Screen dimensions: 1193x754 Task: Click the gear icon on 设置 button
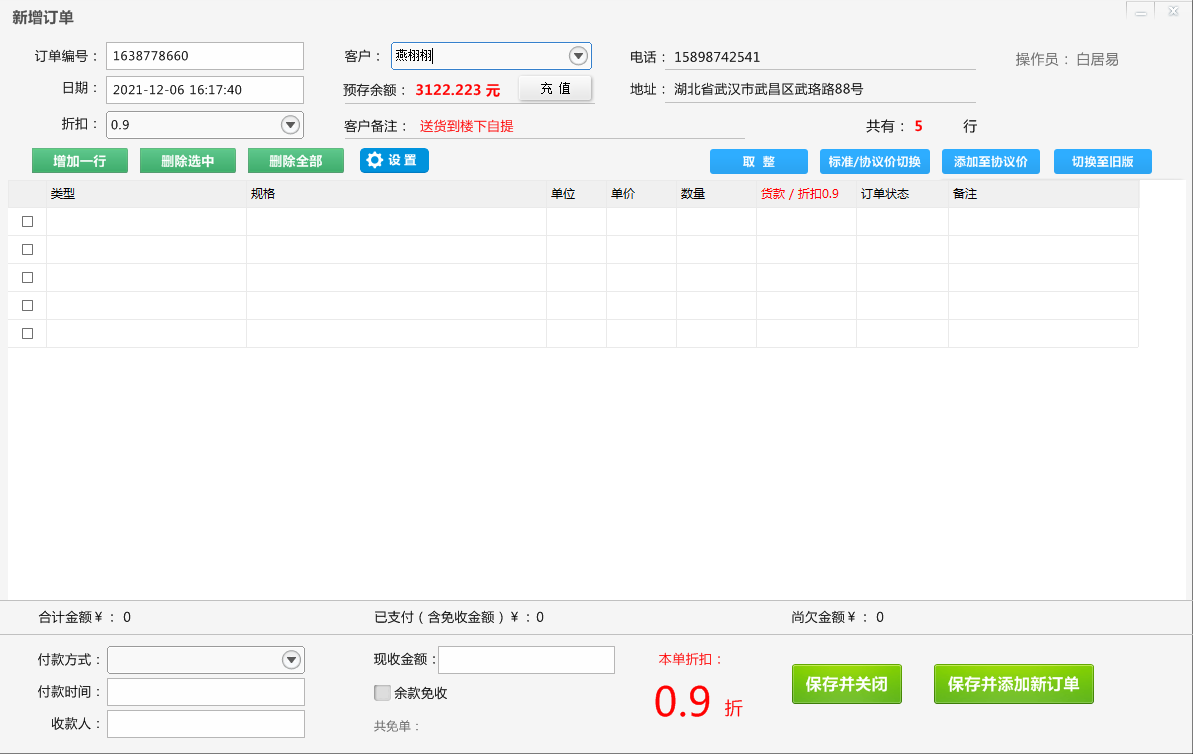[375, 160]
